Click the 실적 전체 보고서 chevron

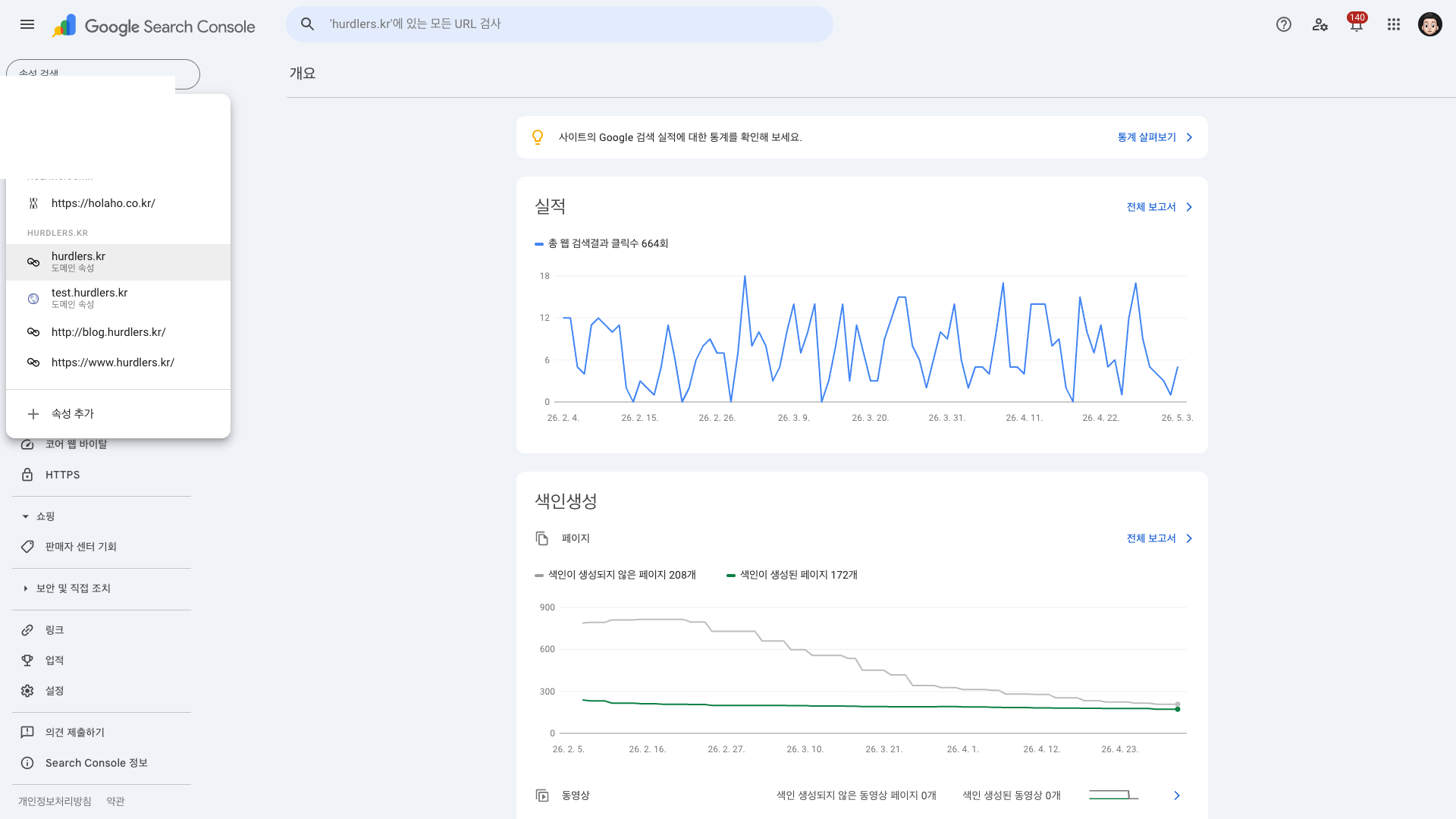point(1189,207)
